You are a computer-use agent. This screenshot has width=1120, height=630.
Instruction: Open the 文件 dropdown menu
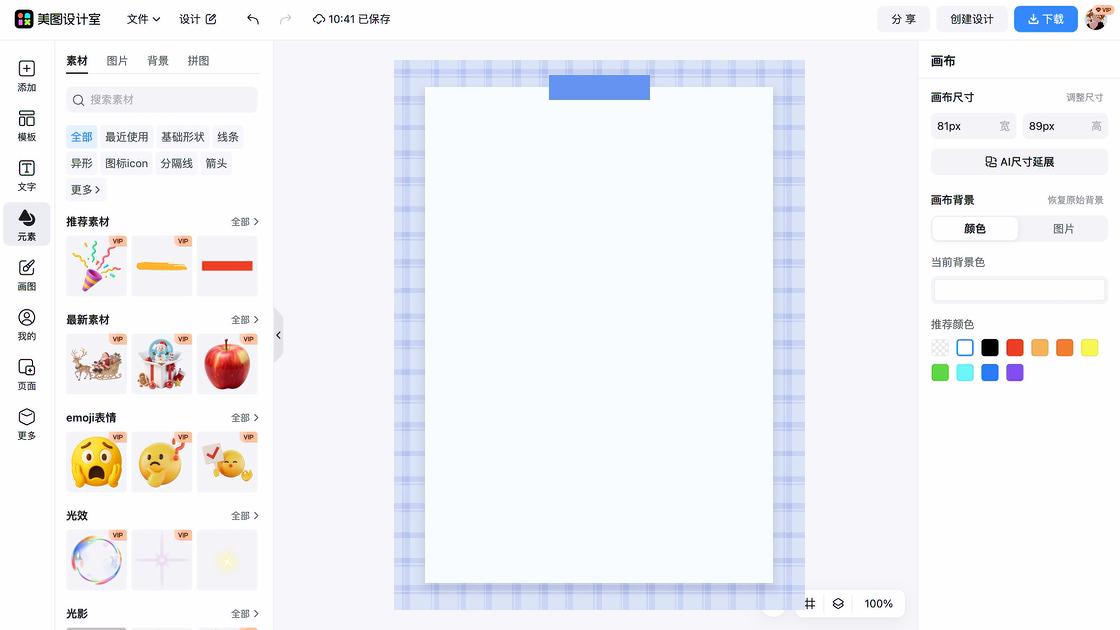(143, 19)
